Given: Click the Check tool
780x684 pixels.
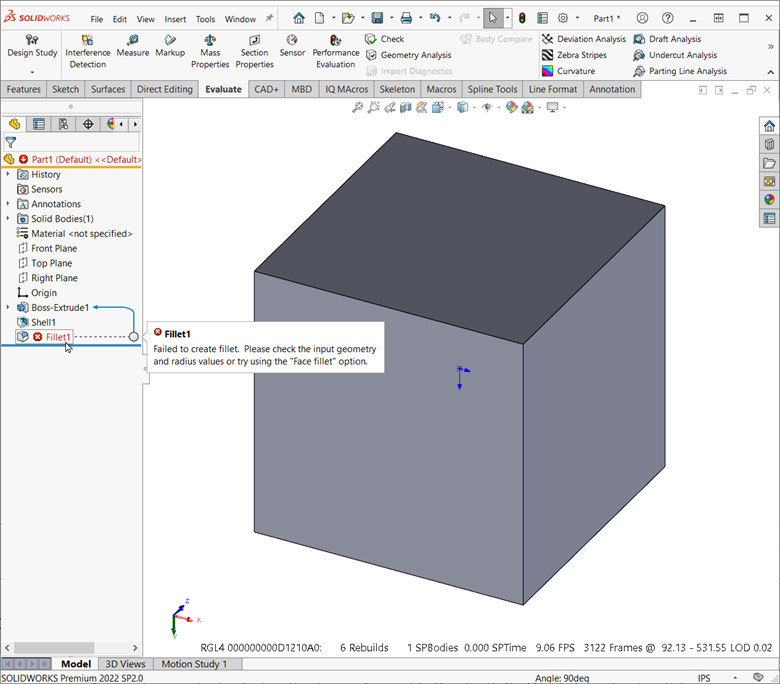Looking at the screenshot, I should point(385,39).
